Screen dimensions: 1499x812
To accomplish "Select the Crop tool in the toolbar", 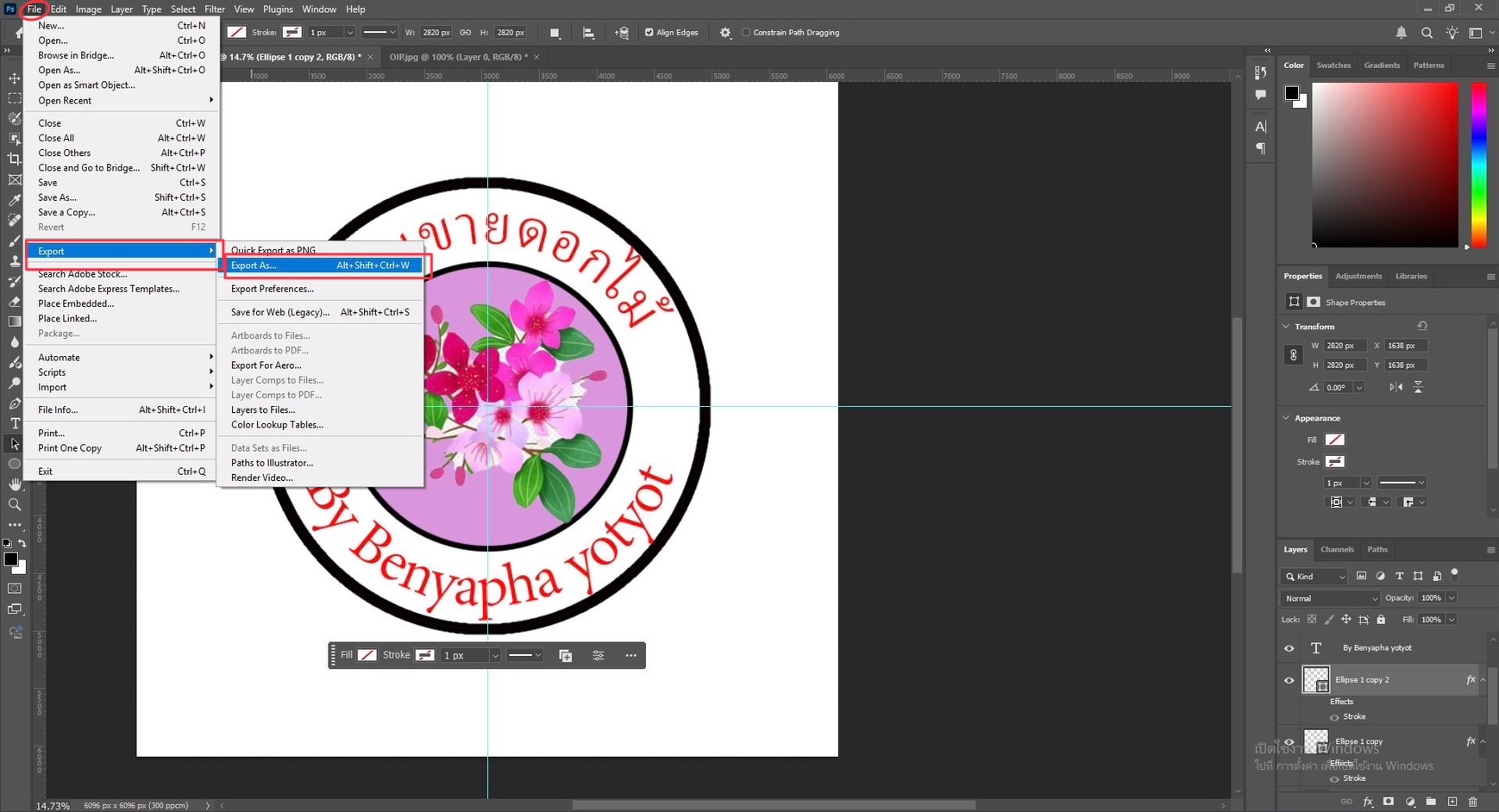I will click(x=15, y=159).
